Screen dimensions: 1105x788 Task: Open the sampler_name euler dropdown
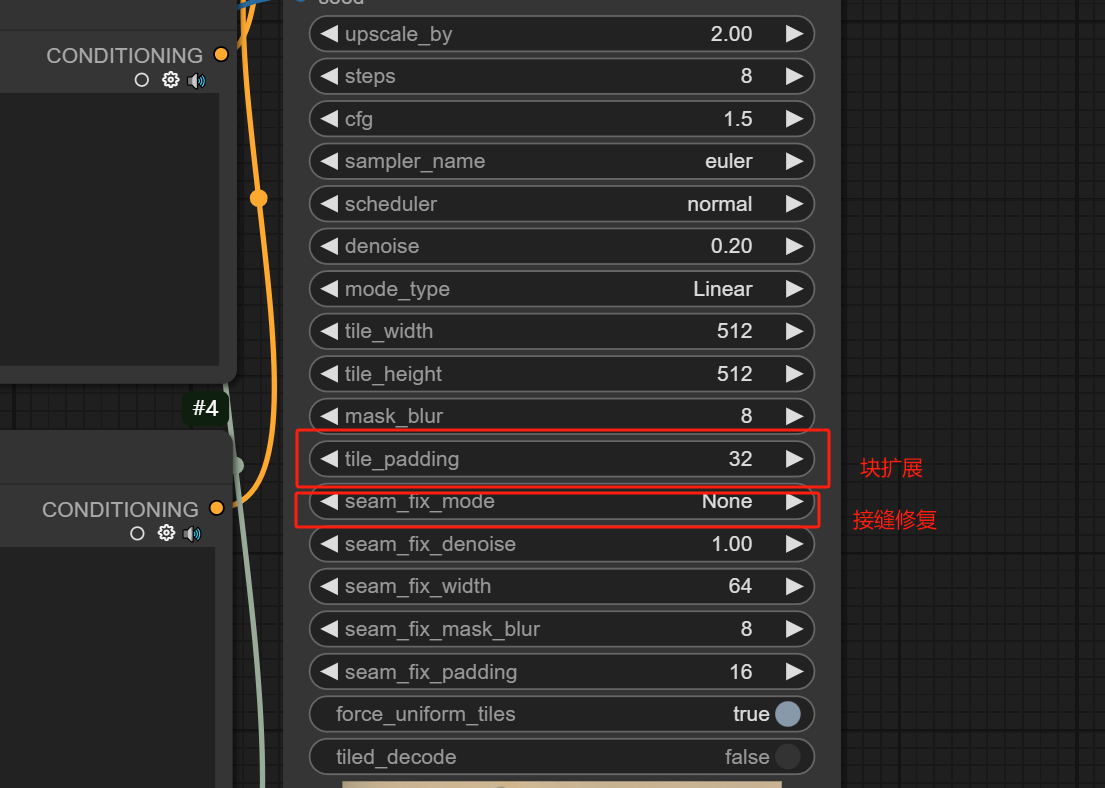560,161
